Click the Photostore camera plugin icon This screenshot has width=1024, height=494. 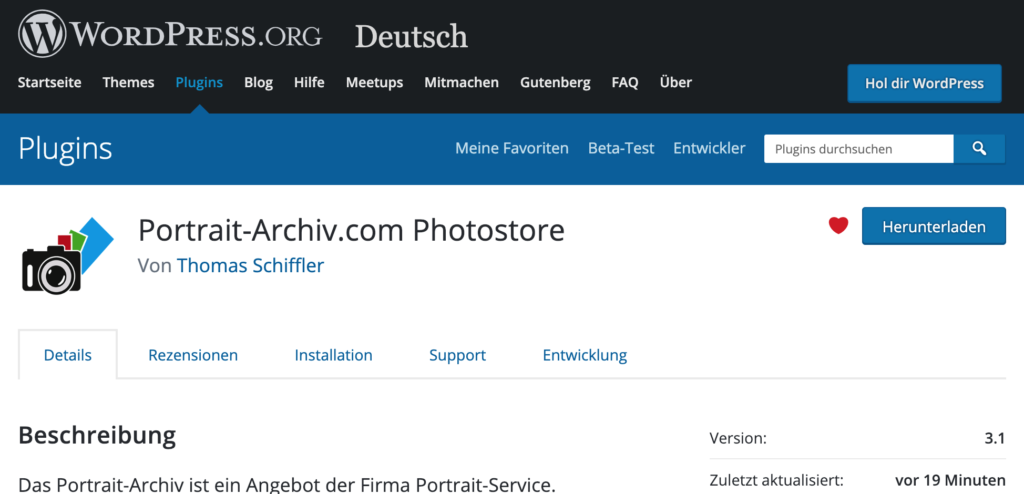click(x=67, y=254)
